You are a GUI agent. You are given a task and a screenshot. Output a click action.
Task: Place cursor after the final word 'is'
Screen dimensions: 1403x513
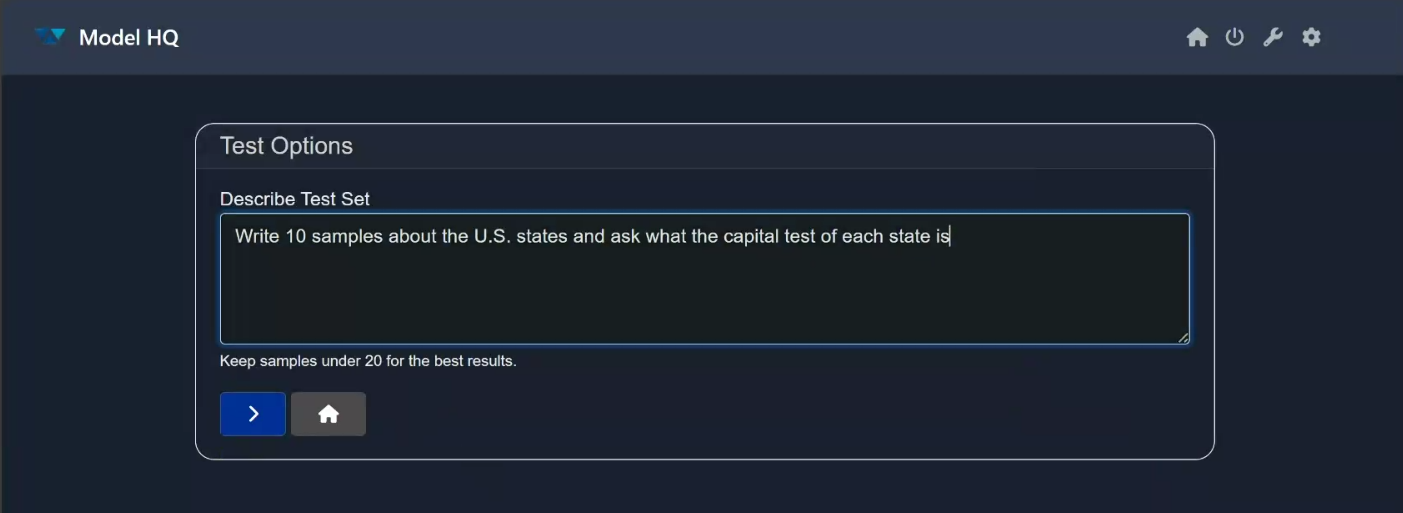950,237
